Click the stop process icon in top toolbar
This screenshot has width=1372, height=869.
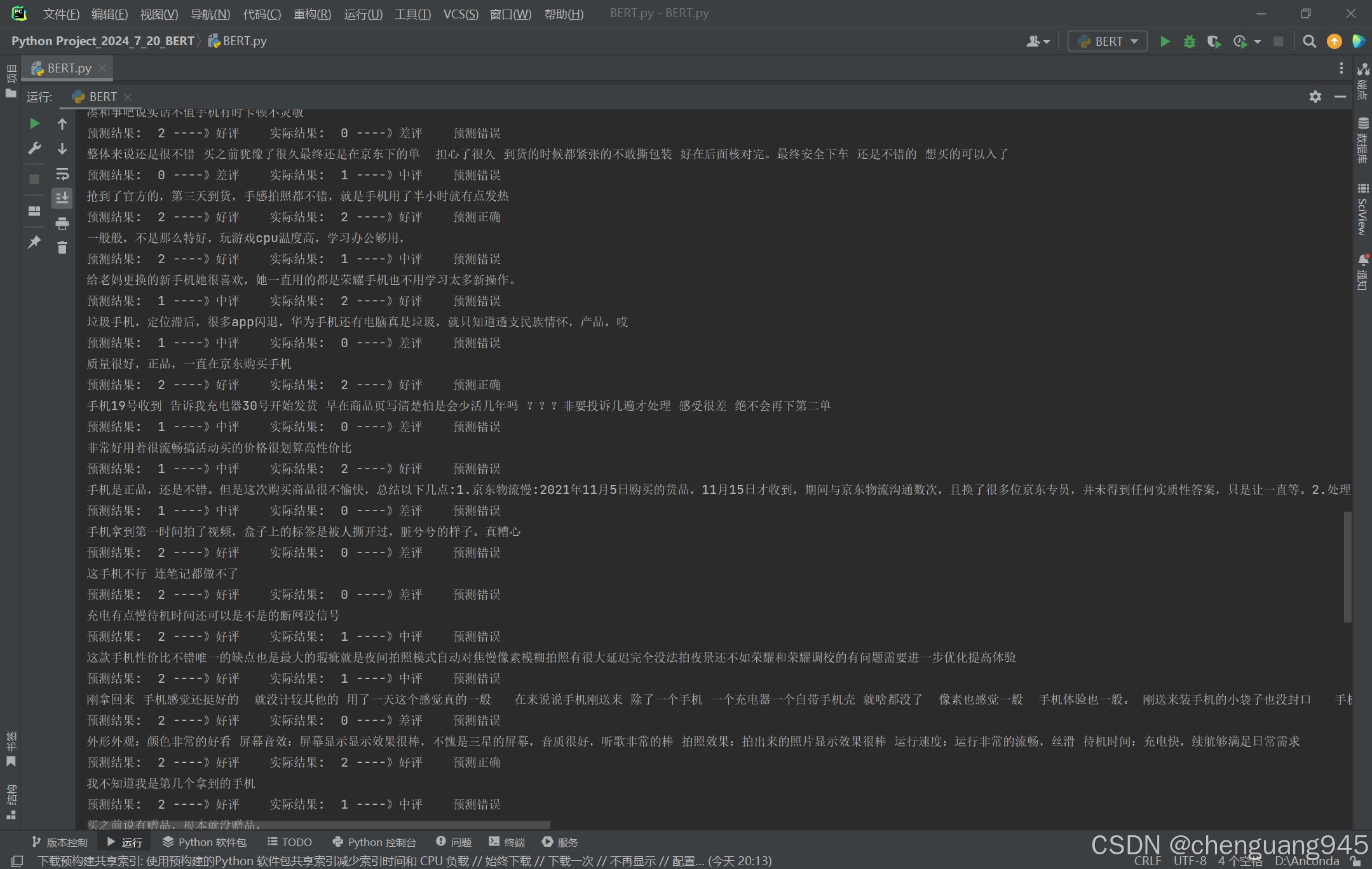click(1279, 41)
